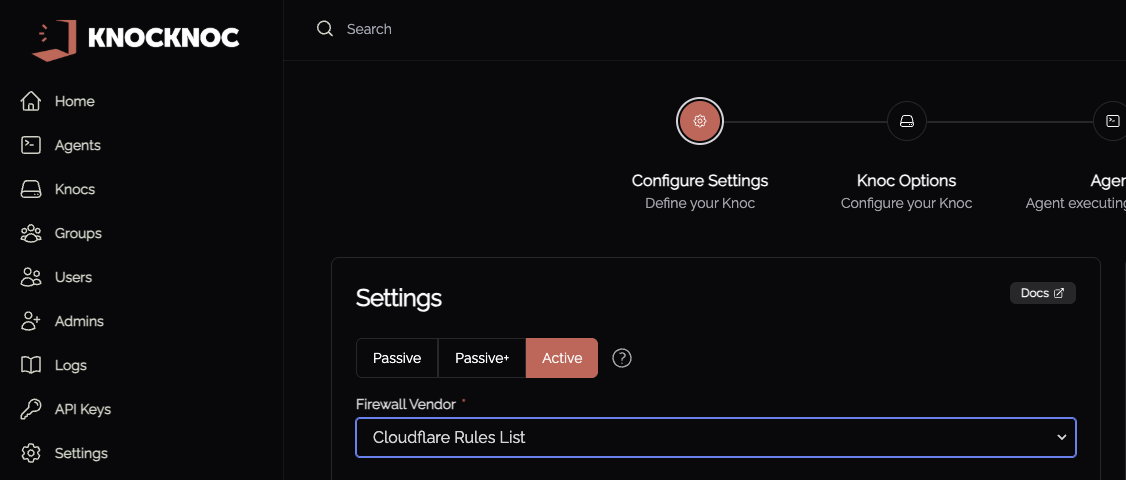Click the sidebar Settings gear icon
This screenshot has width=1126, height=480.
(x=31, y=453)
